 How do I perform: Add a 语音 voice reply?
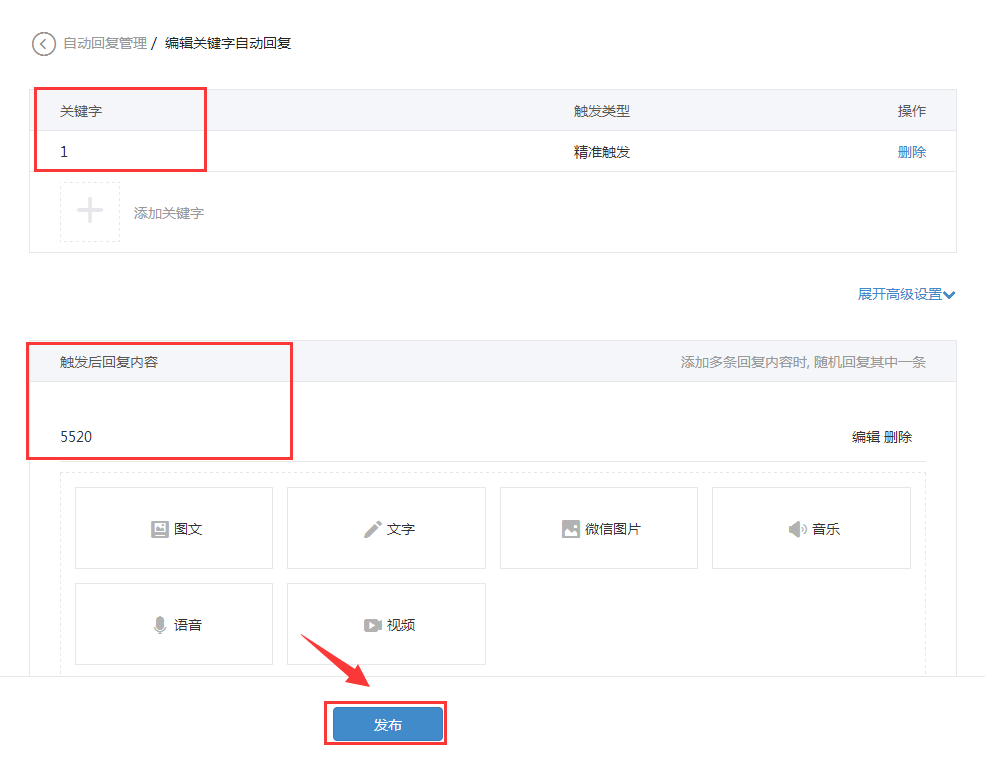pos(174,624)
